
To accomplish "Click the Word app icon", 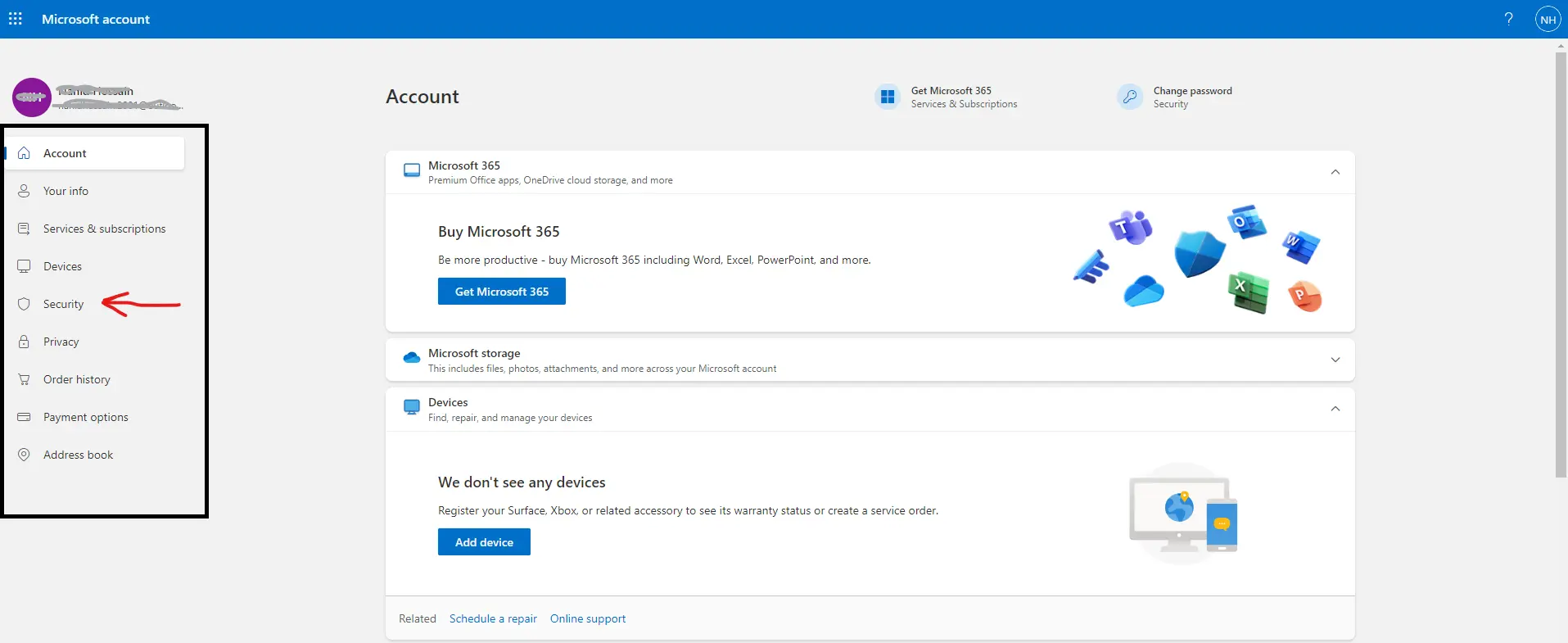I will tap(1301, 247).
